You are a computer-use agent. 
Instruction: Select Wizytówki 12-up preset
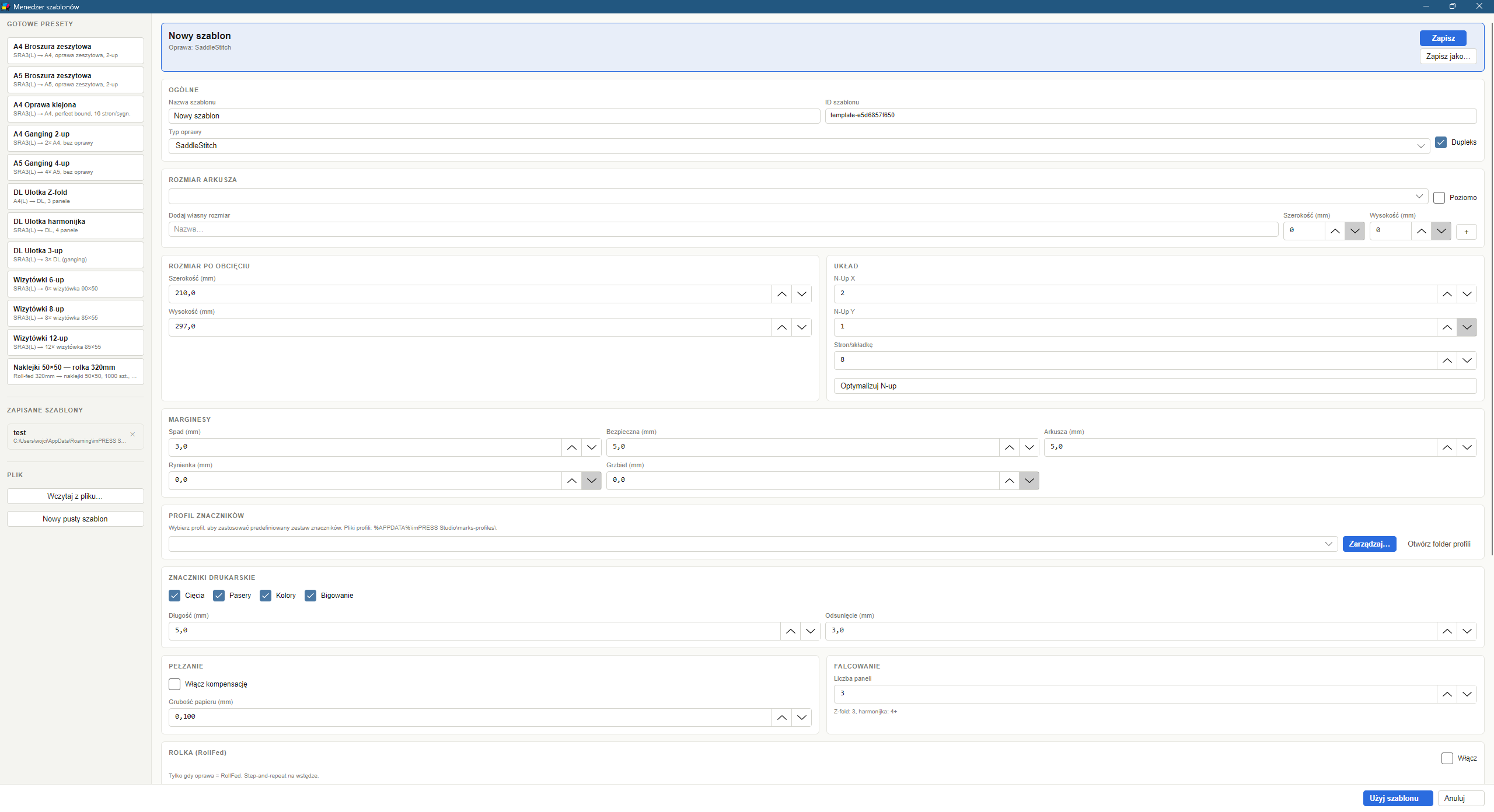(75, 342)
